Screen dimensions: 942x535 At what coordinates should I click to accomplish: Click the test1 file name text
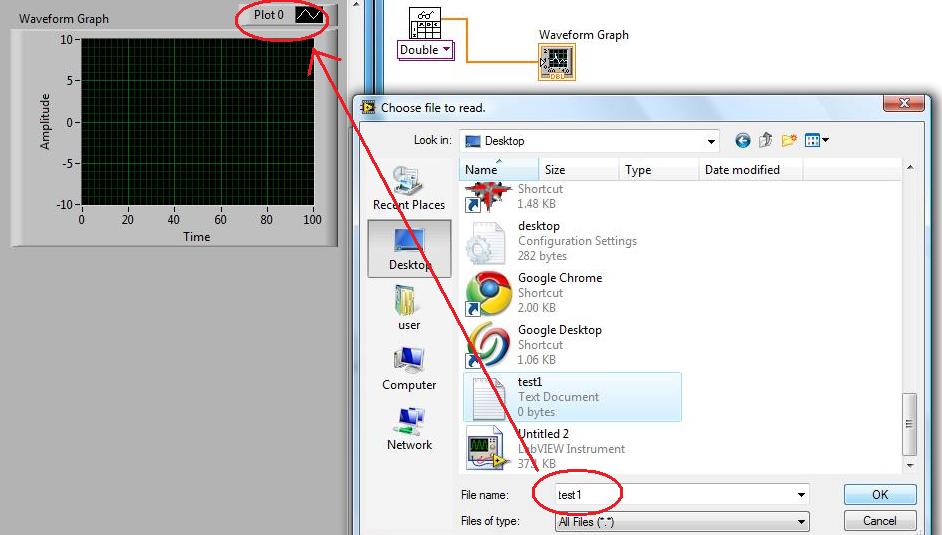point(530,382)
